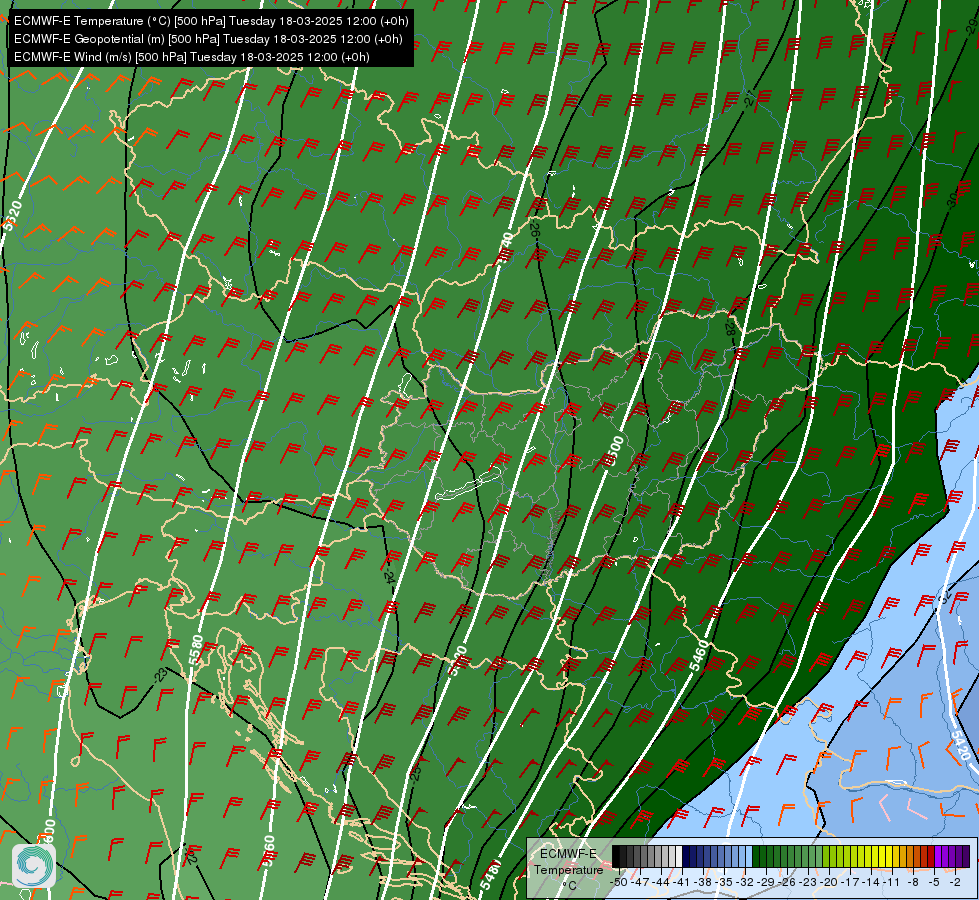Viewport: 979px width, 900px height.
Task: Click the -24 isotherm label on map
Action: pos(389,575)
